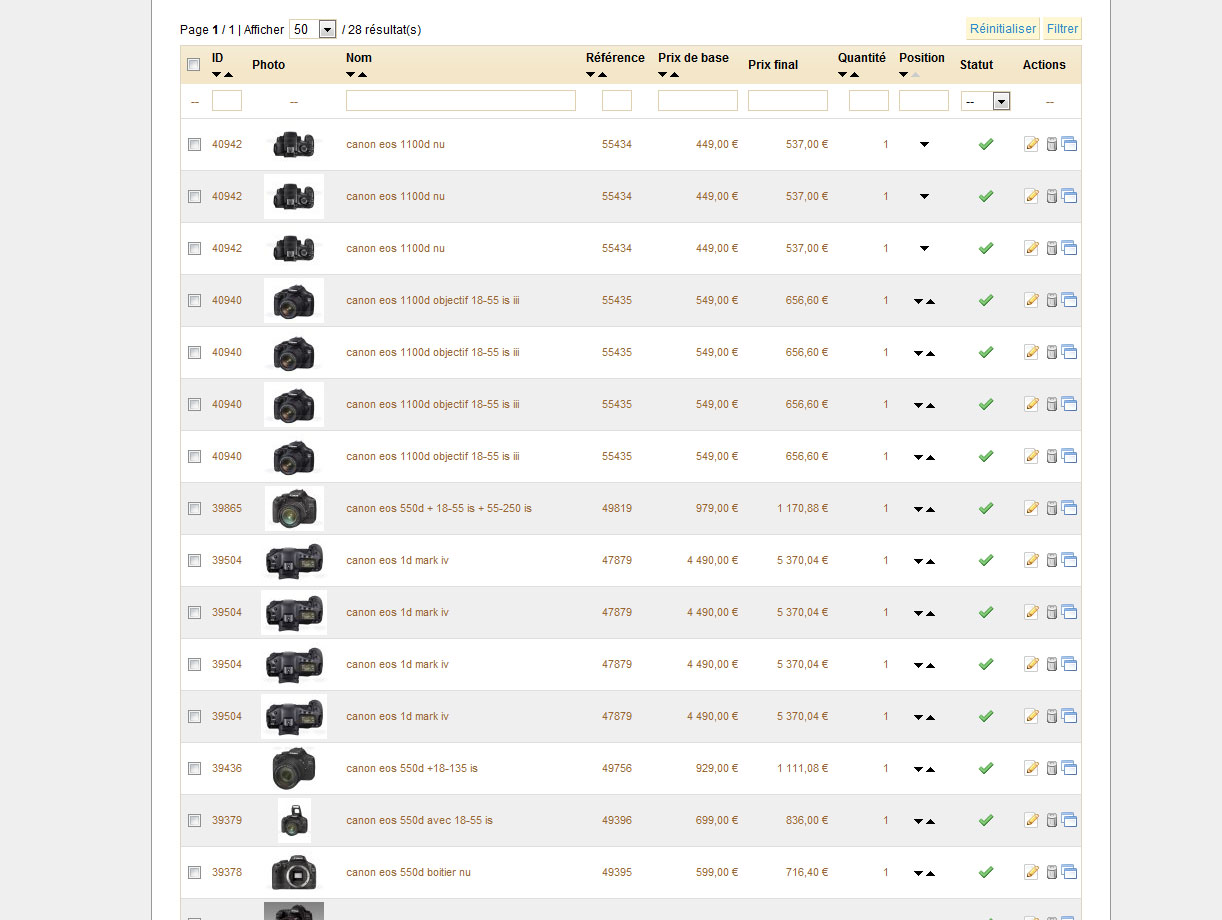This screenshot has height=920, width=1222.
Task: Sort Quantité column descending
Action: click(x=843, y=75)
